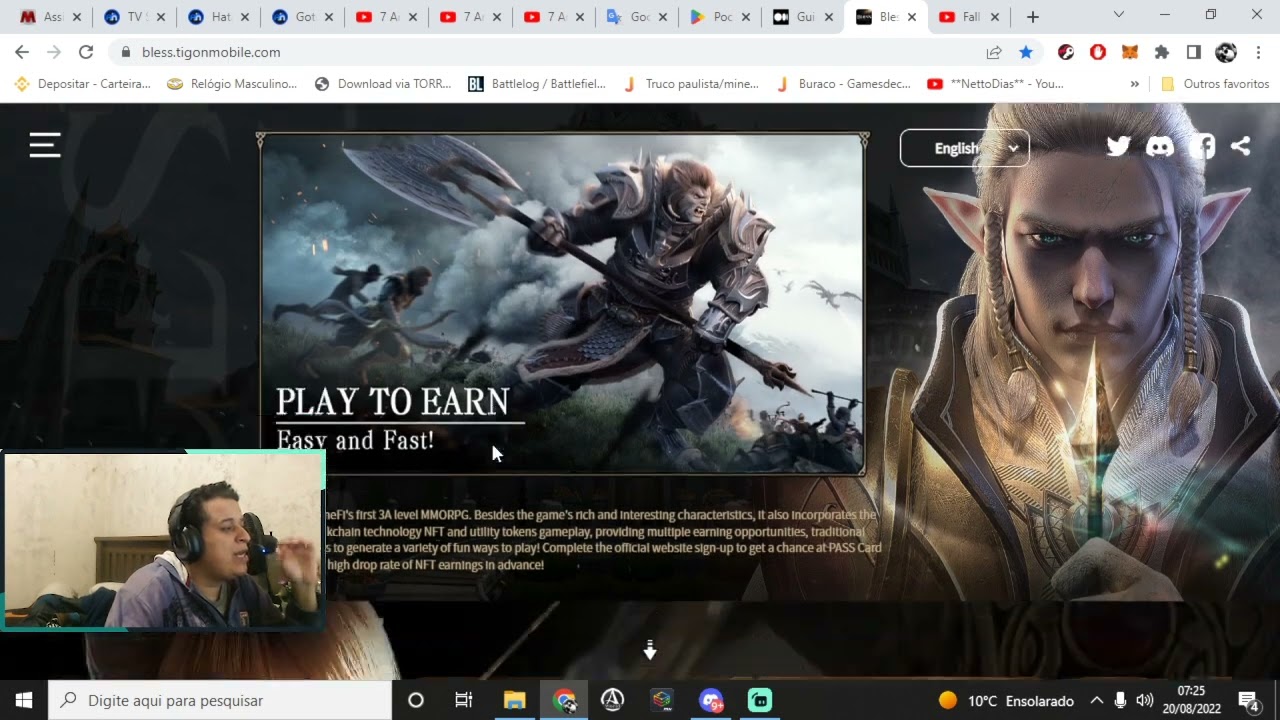Viewport: 1280px width, 720px height.
Task: Click the scroll-down arrow at page bottom
Action: [x=650, y=650]
